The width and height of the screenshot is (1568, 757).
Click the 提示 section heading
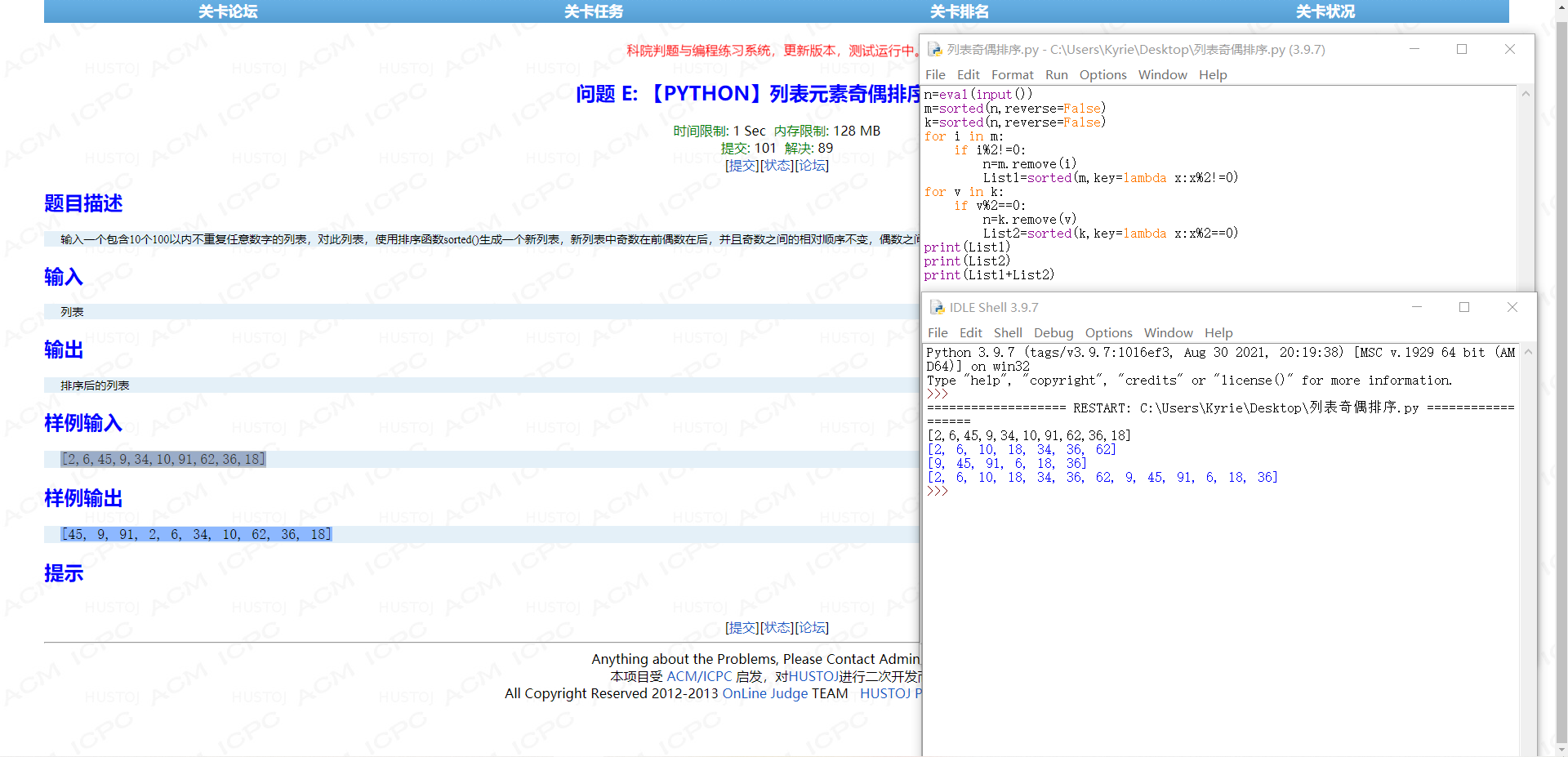(64, 573)
